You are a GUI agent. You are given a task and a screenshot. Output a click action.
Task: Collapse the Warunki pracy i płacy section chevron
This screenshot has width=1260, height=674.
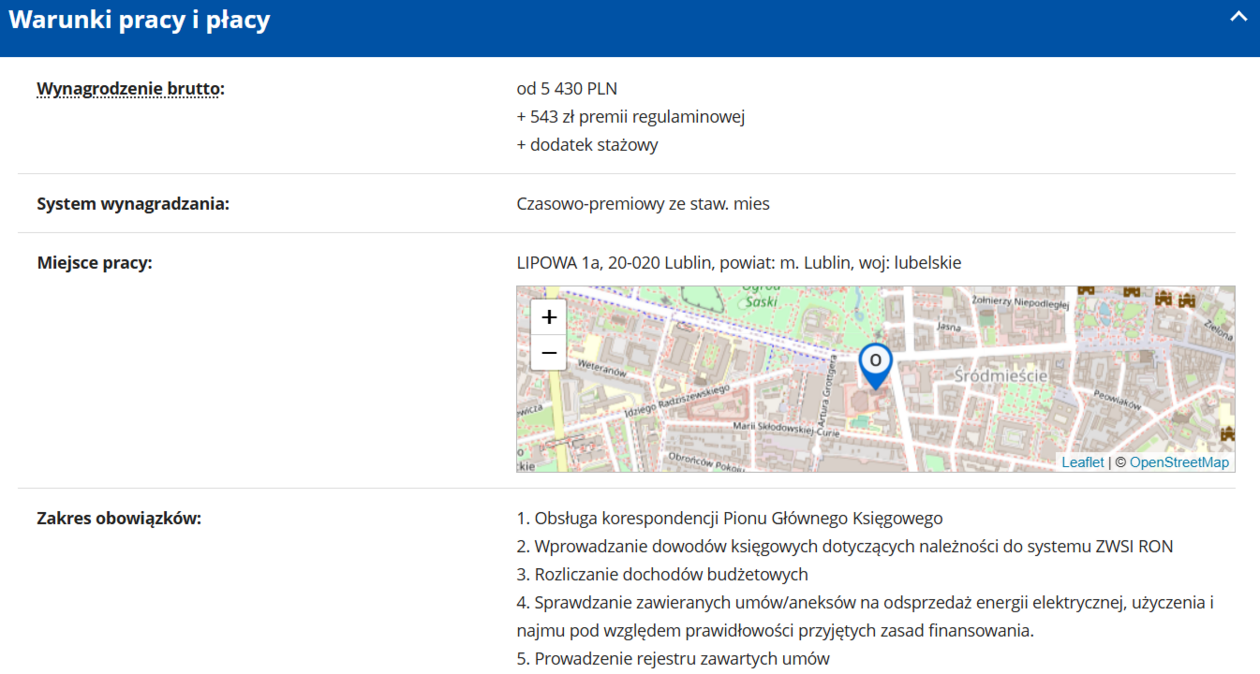tap(1237, 17)
